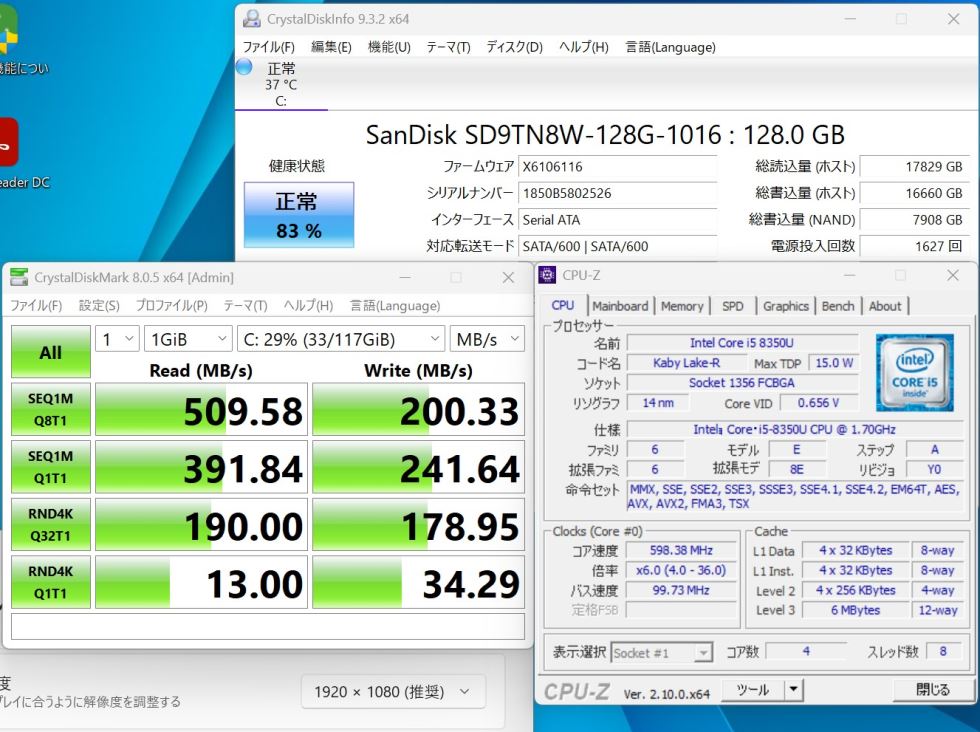This screenshot has height=732, width=980.
Task: Open テーマ(T) menu in CrystalDiskInfo
Action: coord(448,47)
